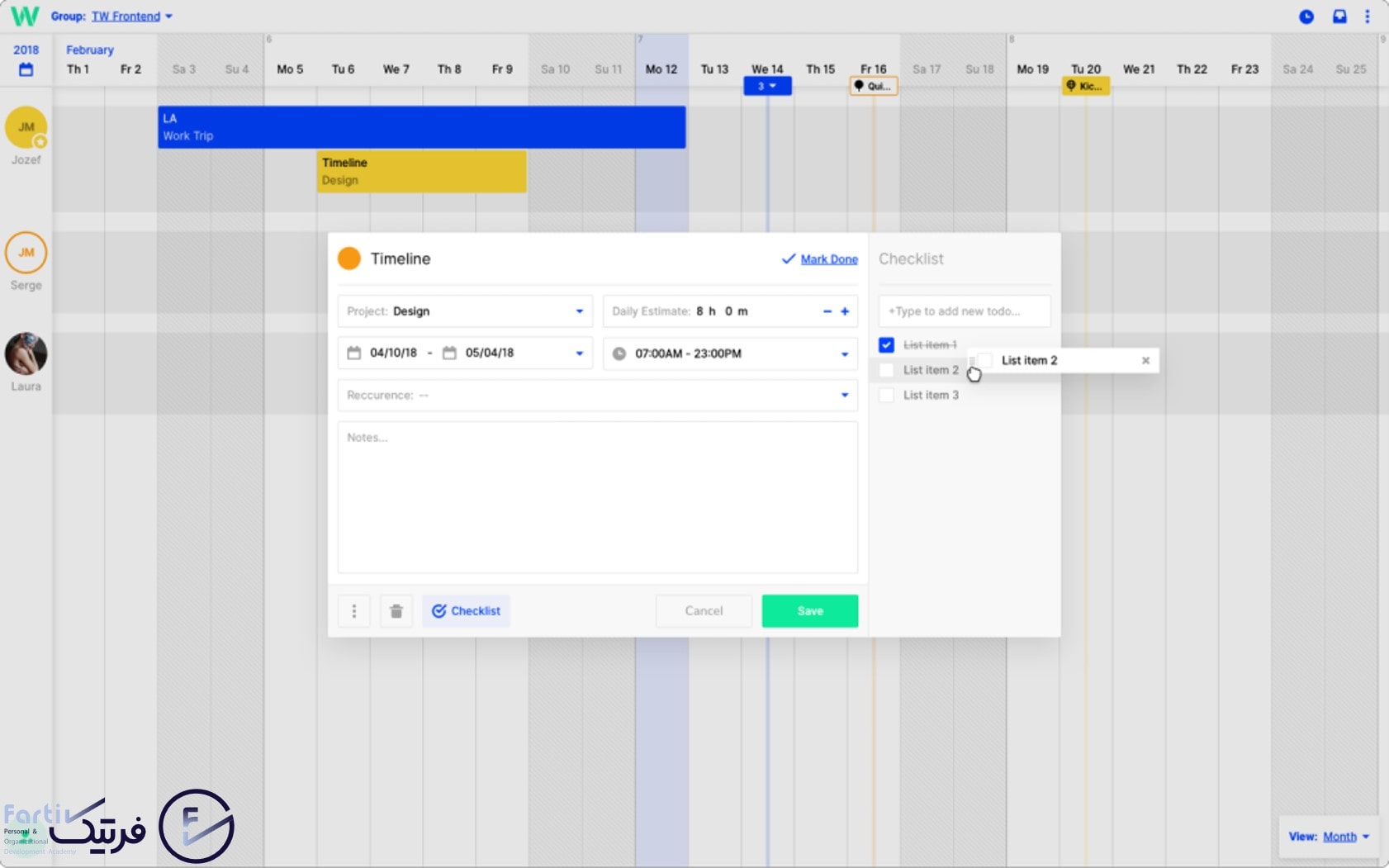
Task: Open the three-dot more options in dialog footer
Action: [x=354, y=611]
